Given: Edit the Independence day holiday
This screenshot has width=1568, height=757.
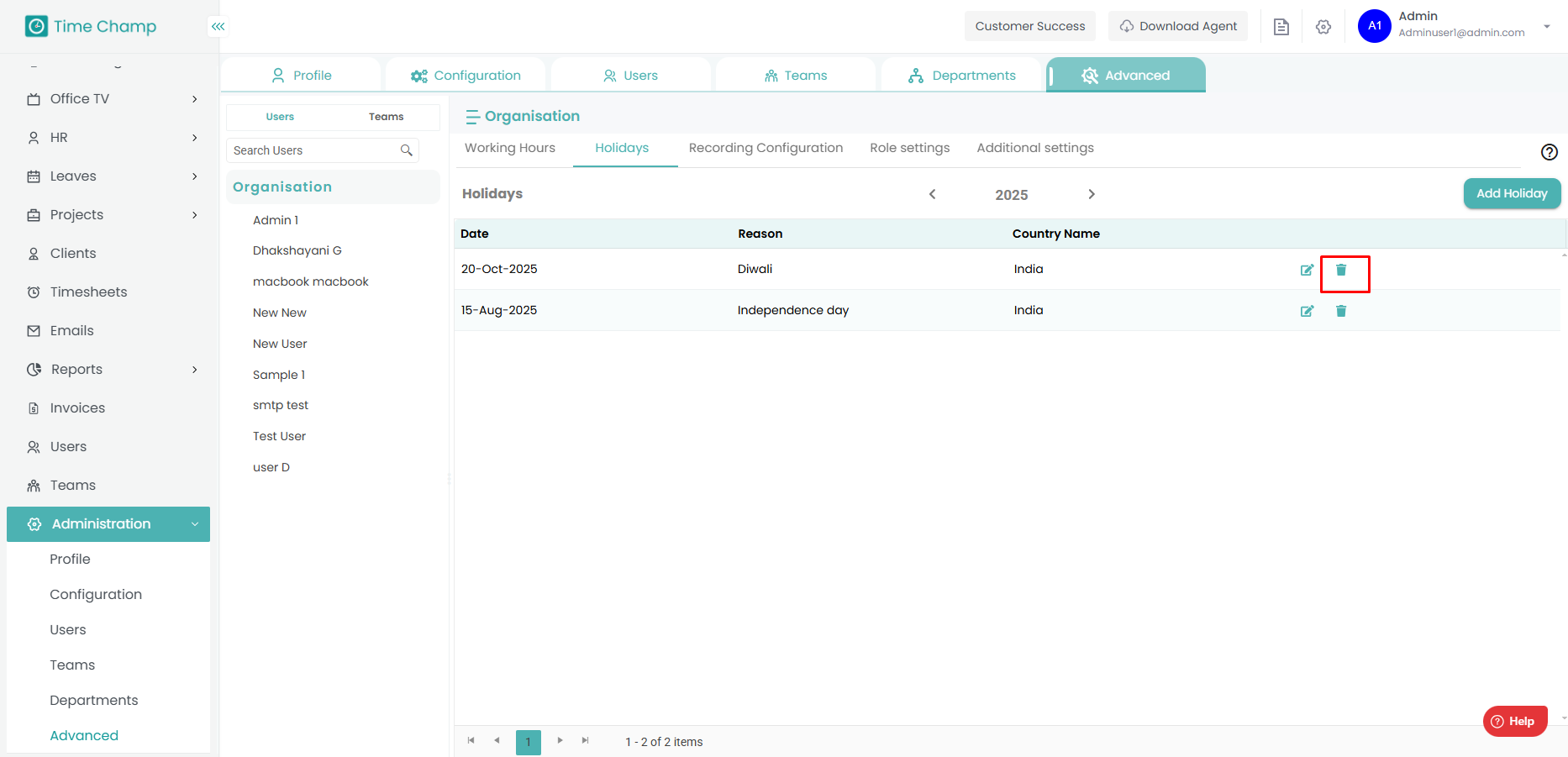Looking at the screenshot, I should [1307, 311].
